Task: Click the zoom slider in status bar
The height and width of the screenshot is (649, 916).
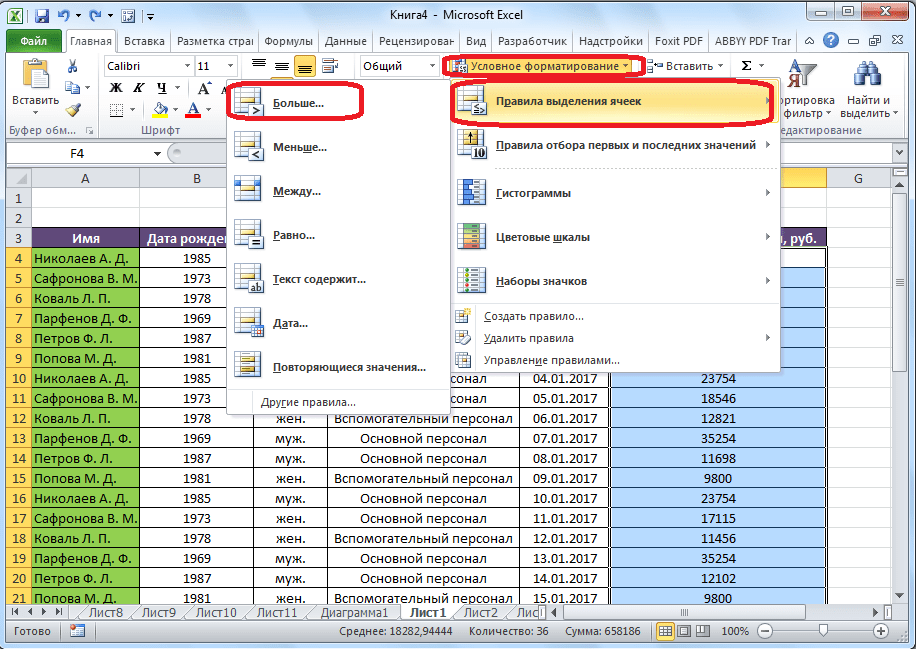Action: (x=822, y=631)
